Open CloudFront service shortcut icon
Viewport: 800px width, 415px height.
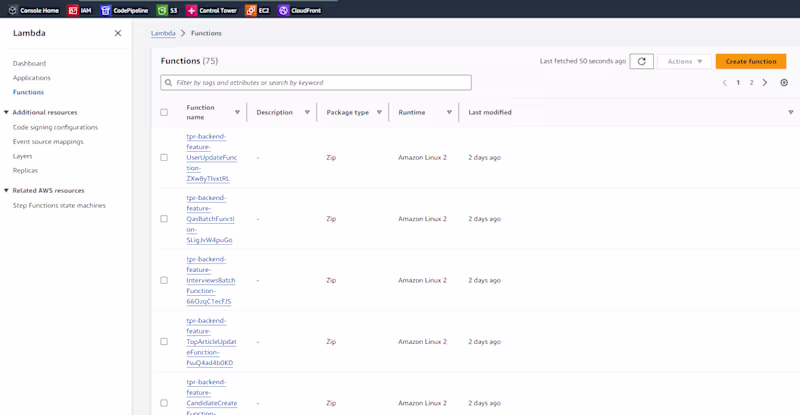click(284, 10)
